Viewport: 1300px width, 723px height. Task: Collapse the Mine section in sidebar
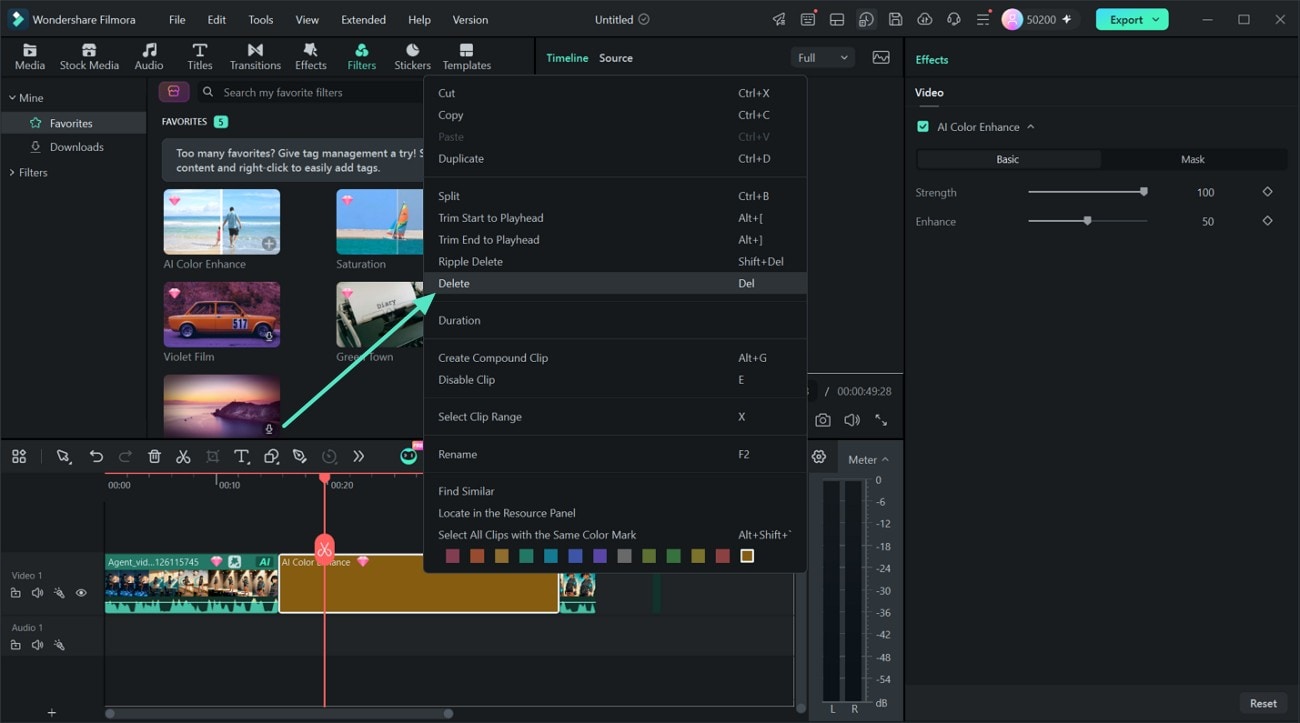click(13, 98)
